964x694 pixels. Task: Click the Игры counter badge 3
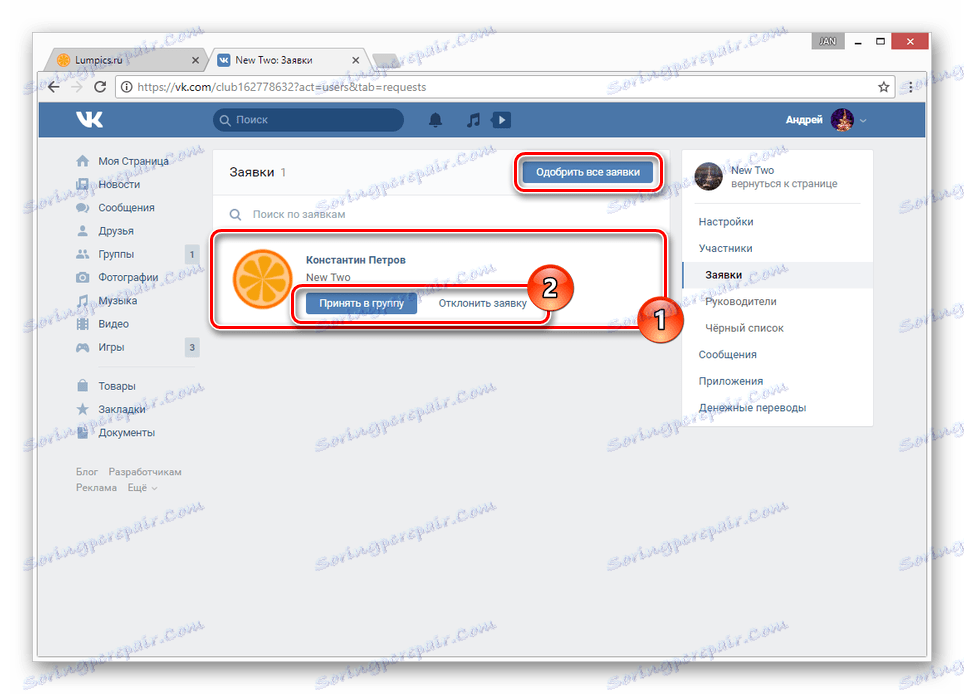pyautogui.click(x=192, y=347)
